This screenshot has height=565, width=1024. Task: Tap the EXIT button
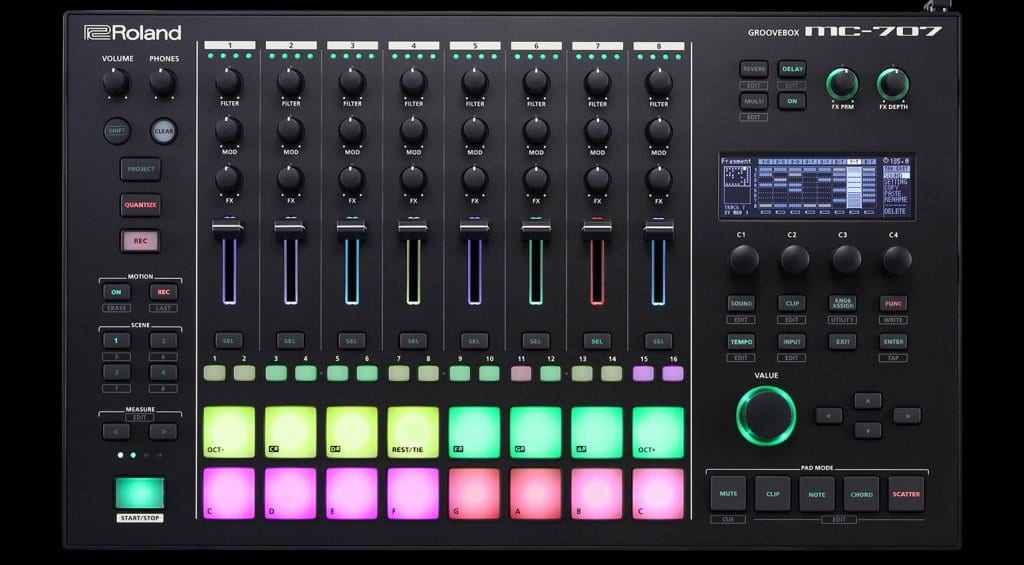pos(842,342)
